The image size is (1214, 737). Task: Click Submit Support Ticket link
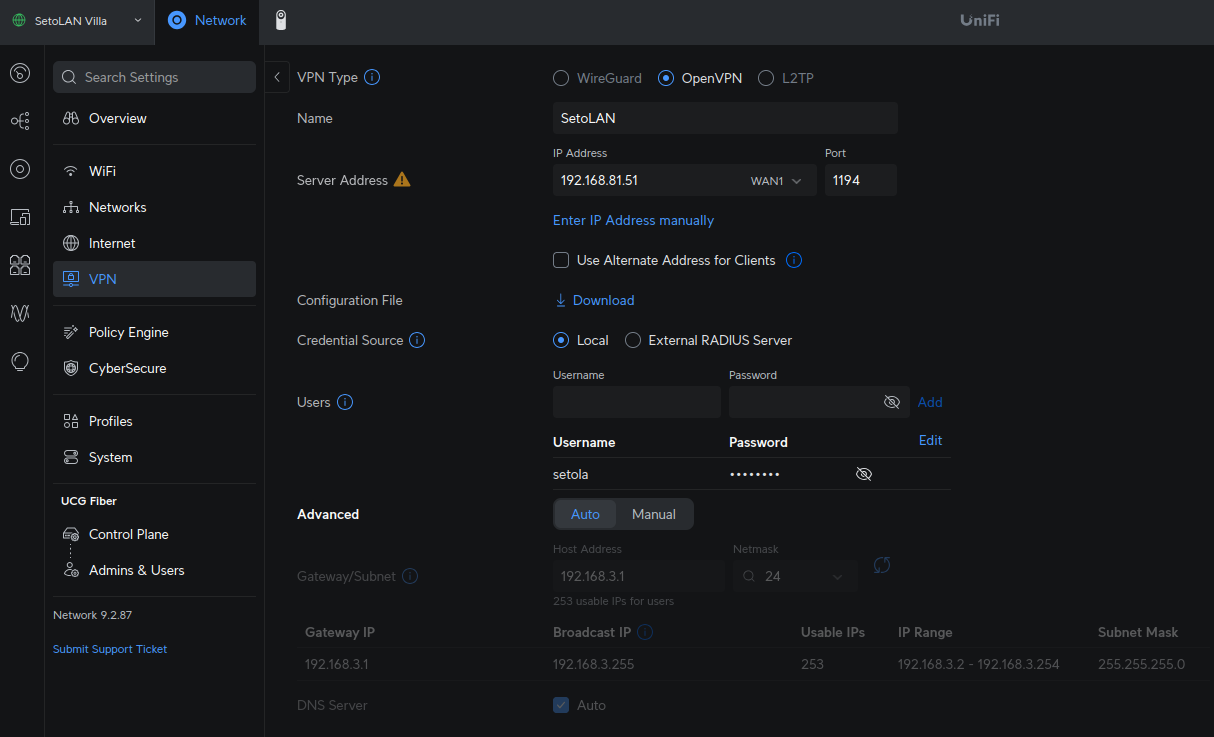[x=110, y=649]
